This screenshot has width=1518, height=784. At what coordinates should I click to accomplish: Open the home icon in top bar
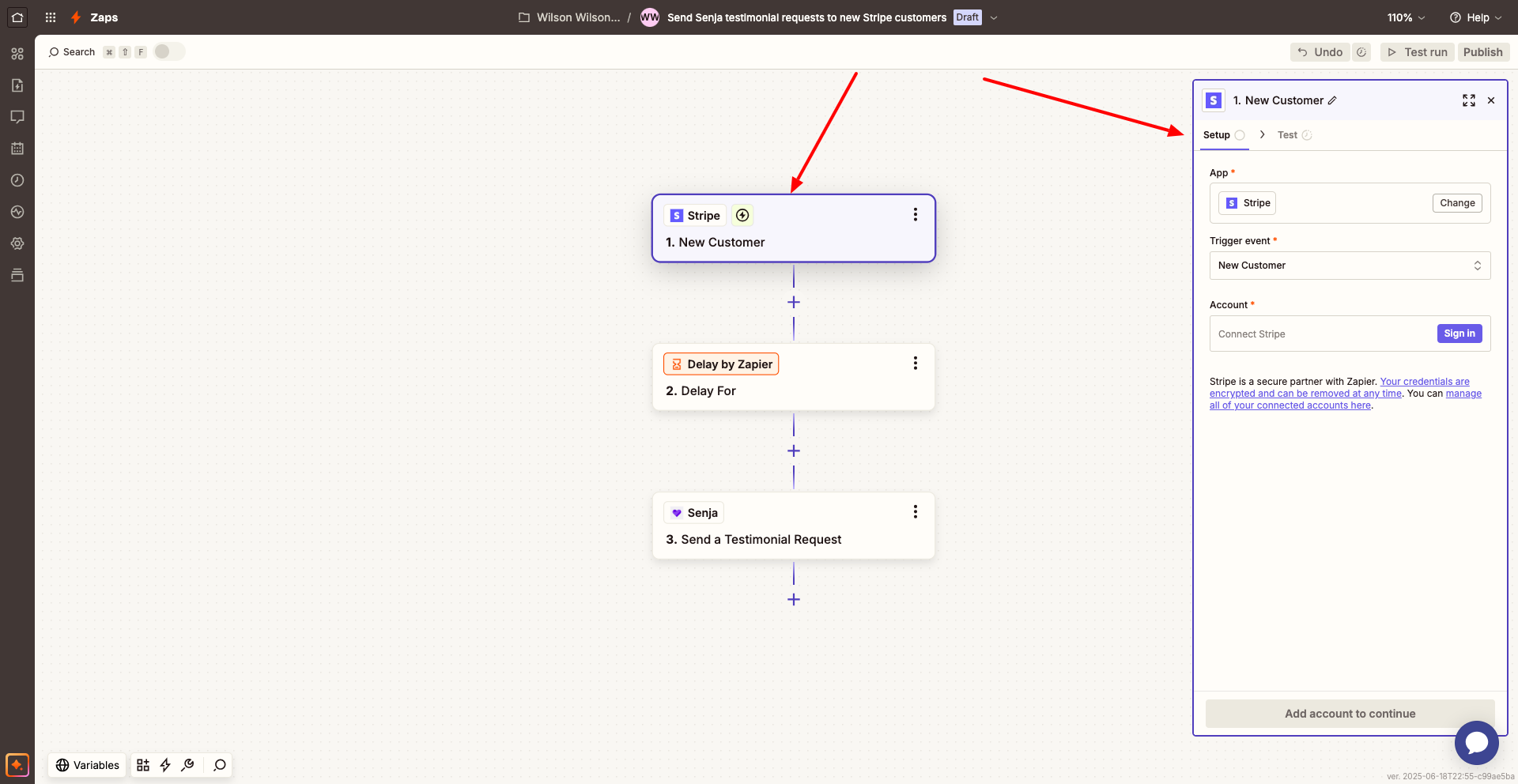tap(17, 17)
